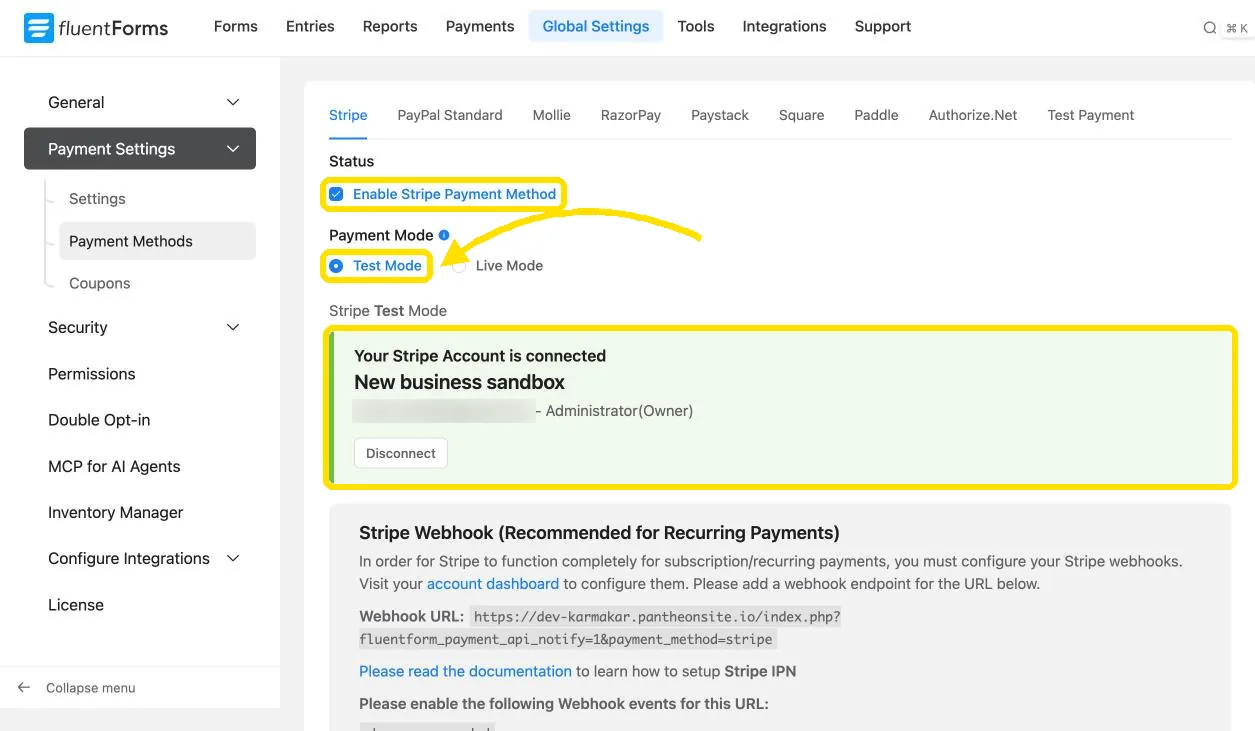
Task: Switch to the Paddle tab
Action: [877, 115]
